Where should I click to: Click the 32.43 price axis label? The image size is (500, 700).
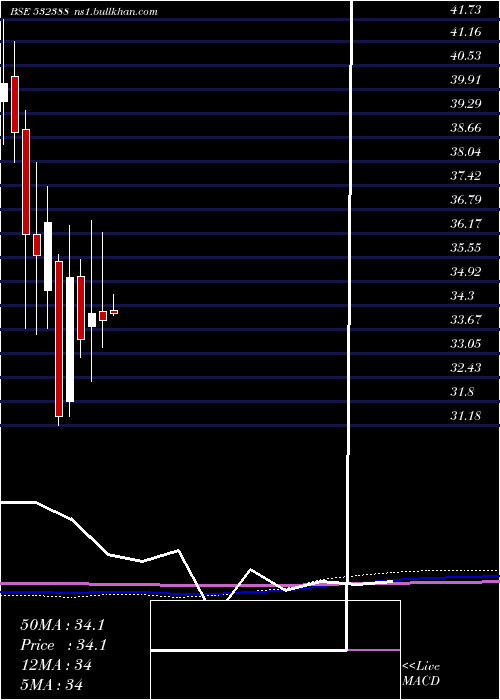click(x=466, y=367)
